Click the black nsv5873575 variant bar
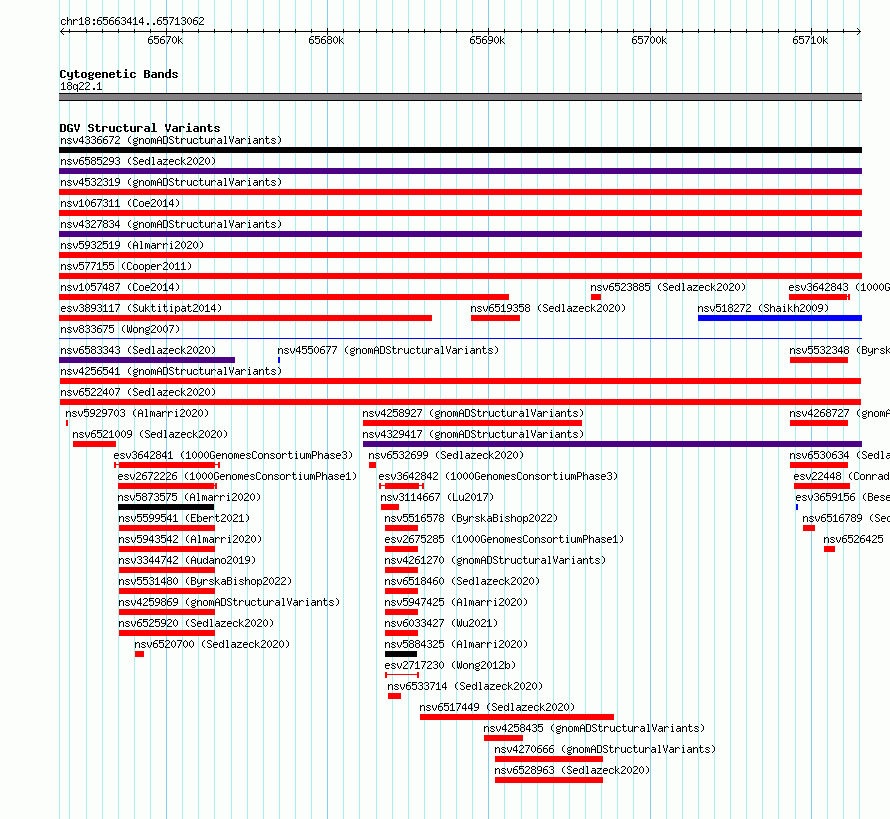 click(166, 507)
